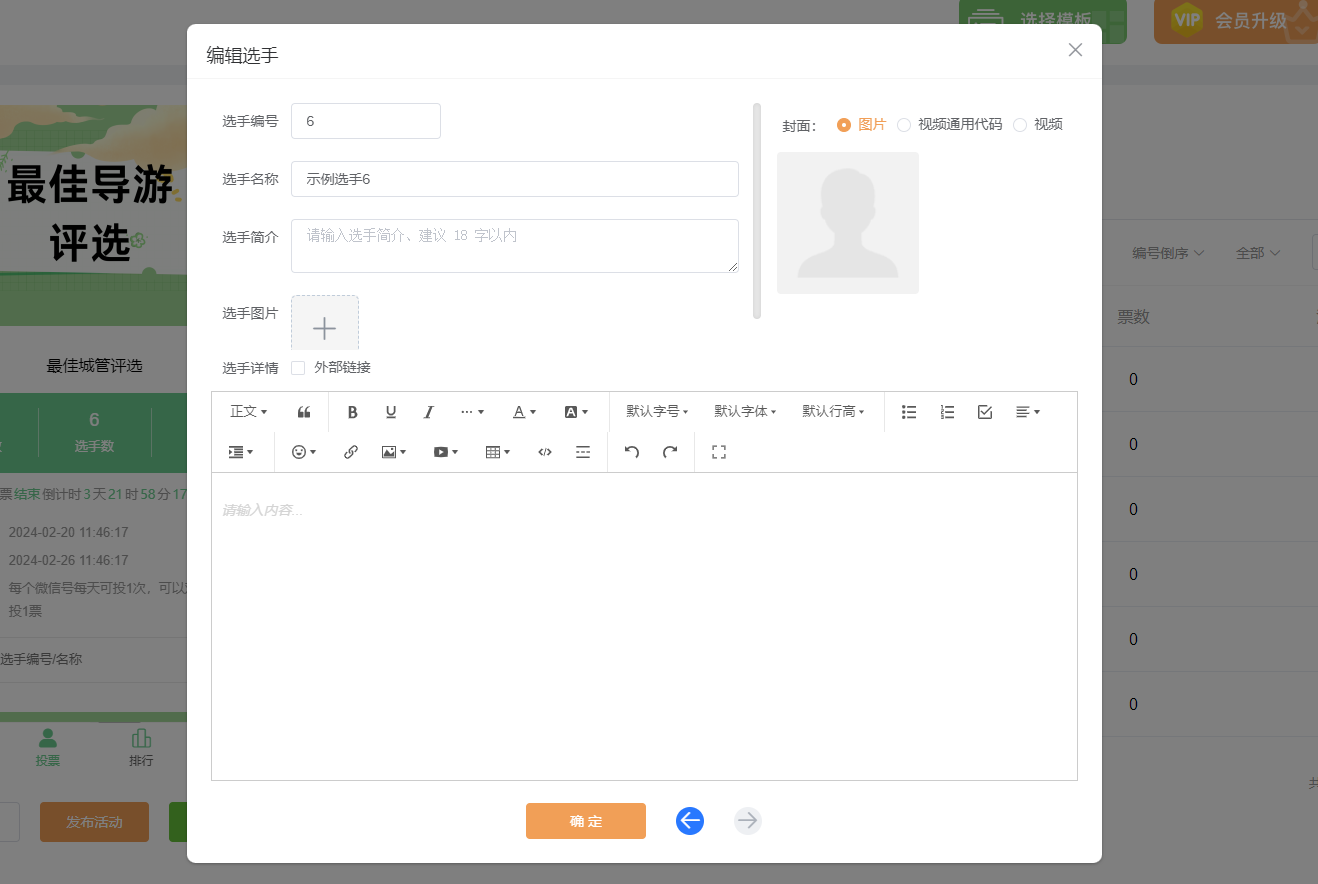Create a bulleted list
1318x884 pixels.
pyautogui.click(x=909, y=412)
